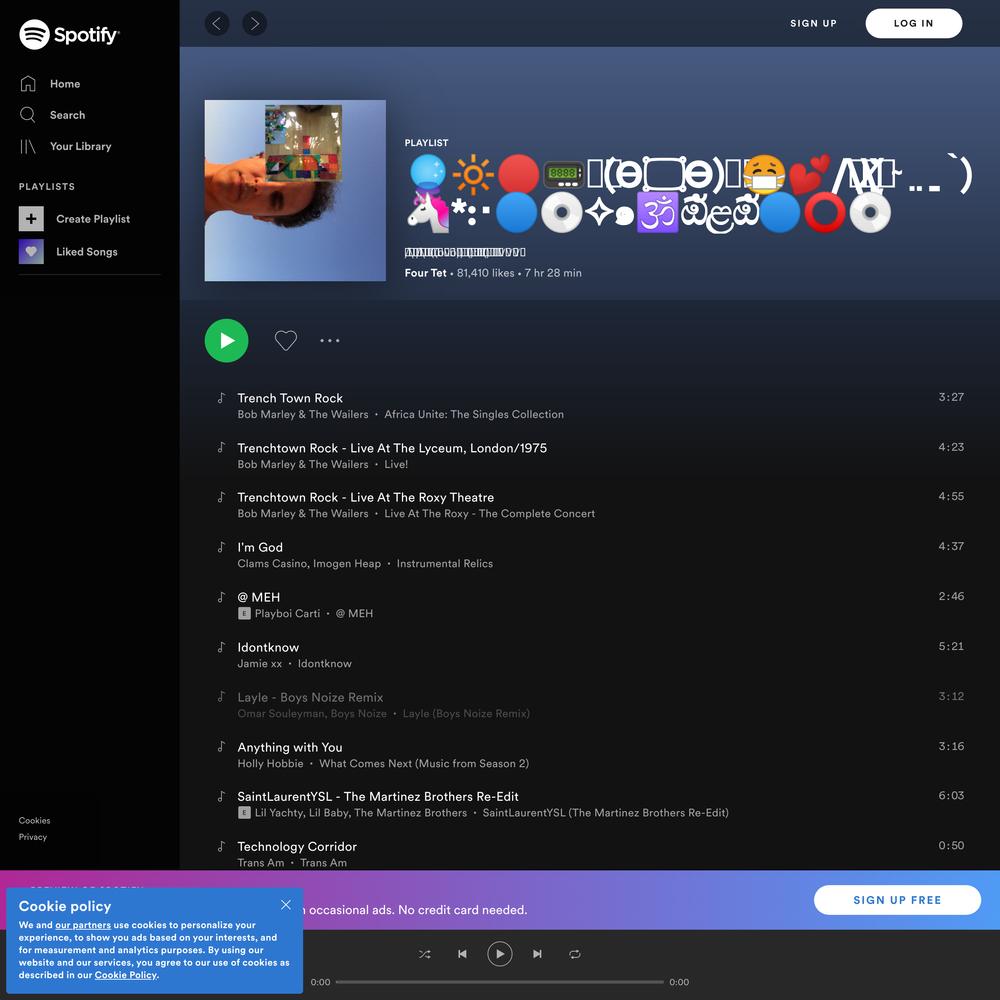Screen dimensions: 1000x1000
Task: Open the Cookie Policy link
Action: (126, 975)
